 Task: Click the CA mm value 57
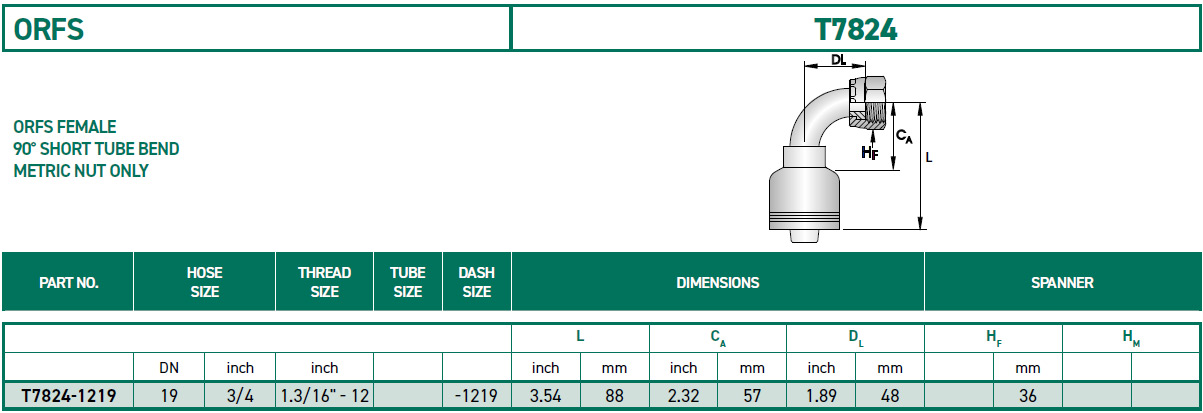(x=752, y=396)
